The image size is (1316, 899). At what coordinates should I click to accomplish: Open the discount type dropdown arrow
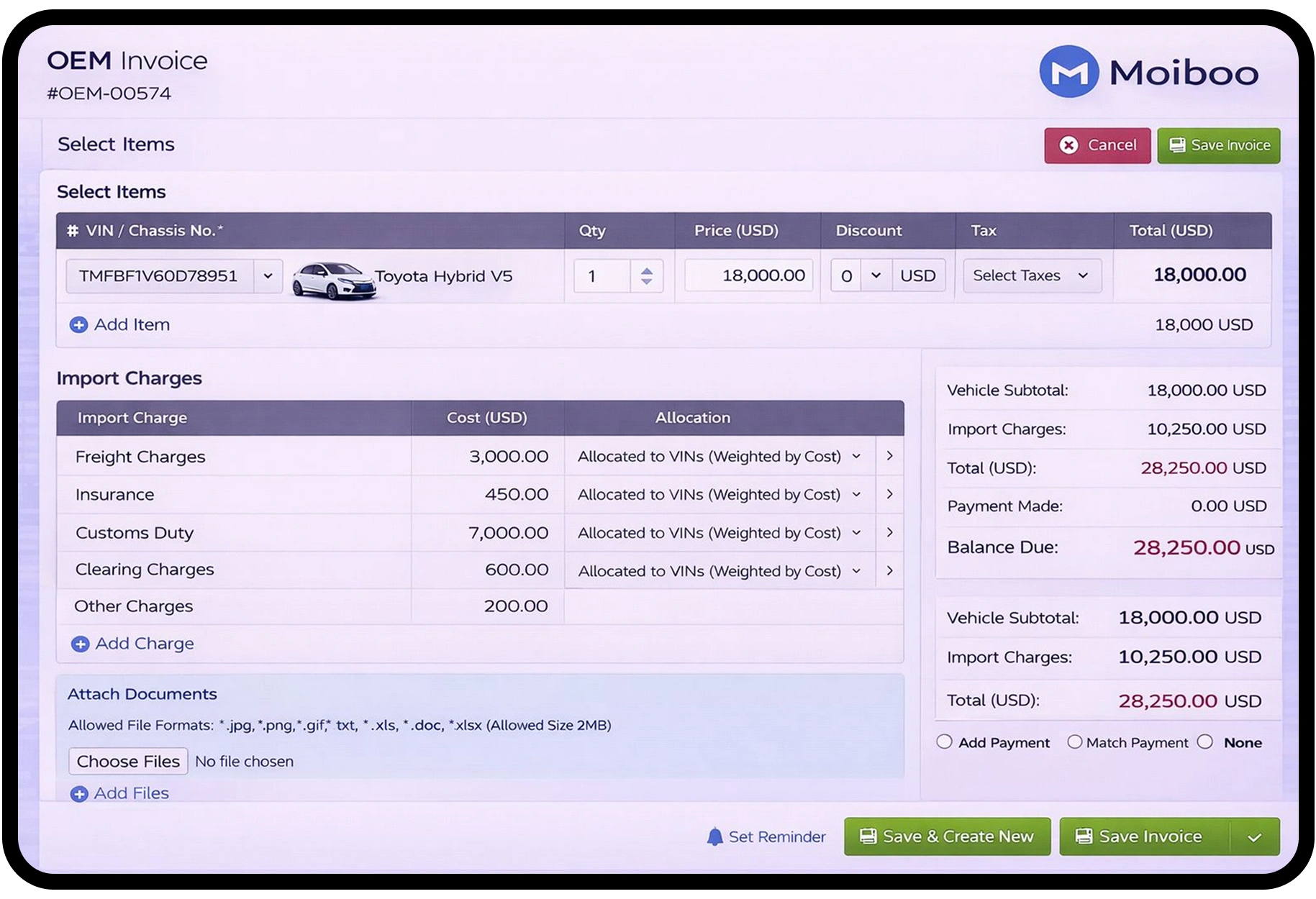coord(876,275)
